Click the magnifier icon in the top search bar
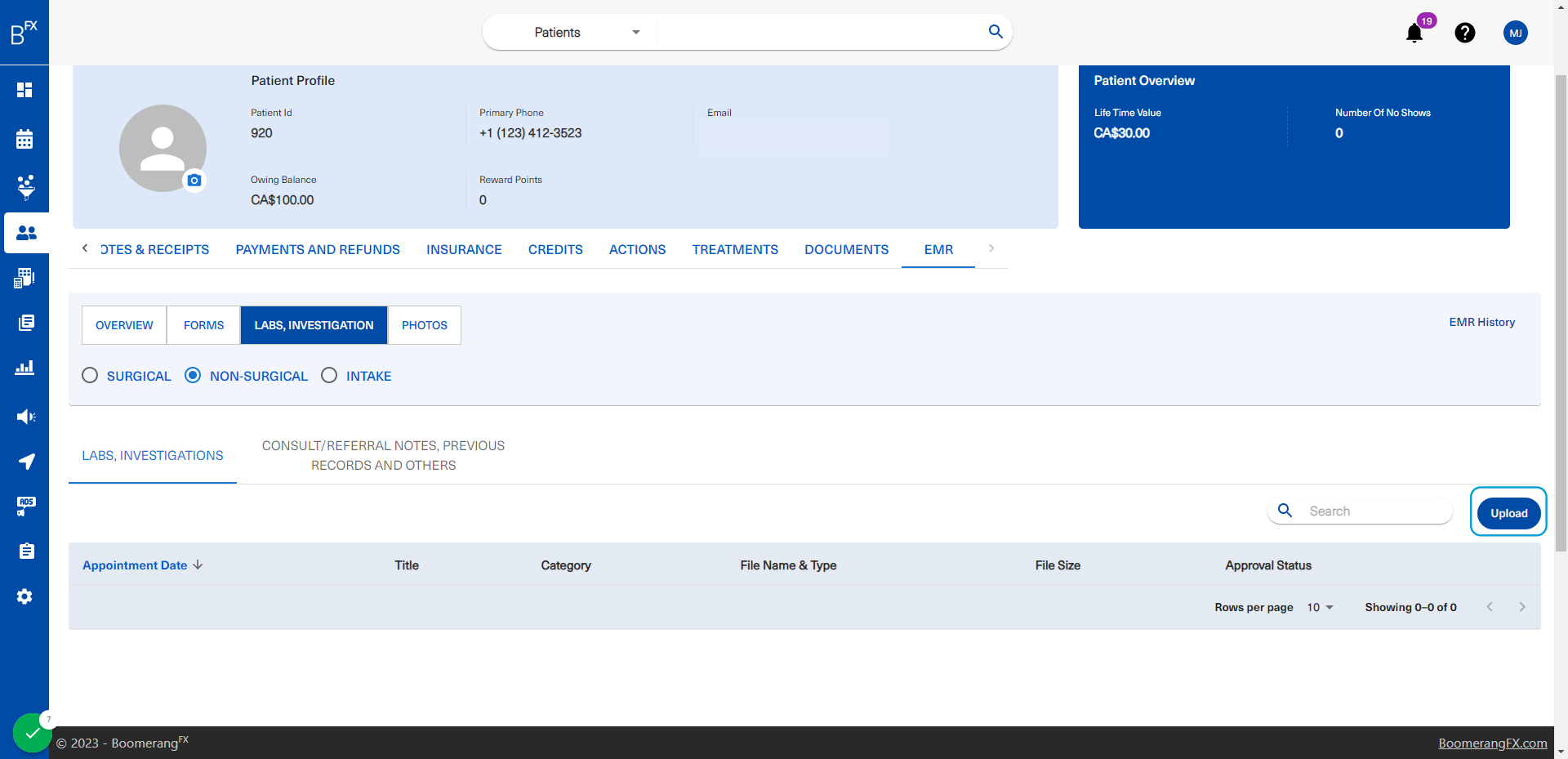 click(x=996, y=31)
